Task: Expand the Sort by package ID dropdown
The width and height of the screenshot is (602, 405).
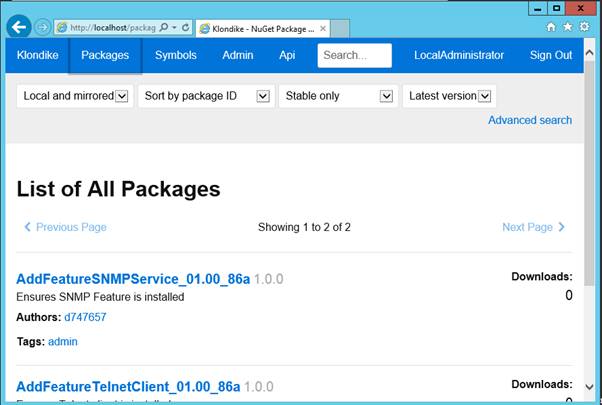Action: (x=206, y=96)
